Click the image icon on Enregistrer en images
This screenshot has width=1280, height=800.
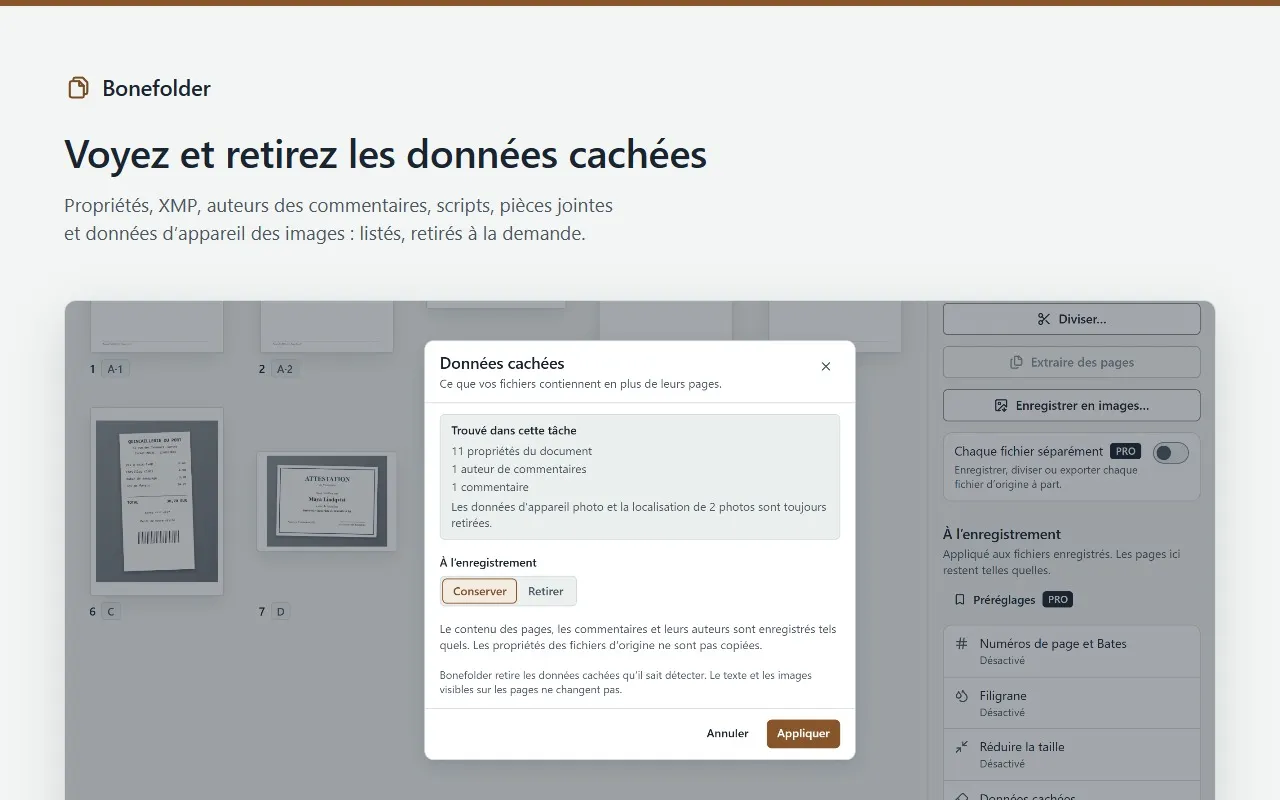[1001, 405]
